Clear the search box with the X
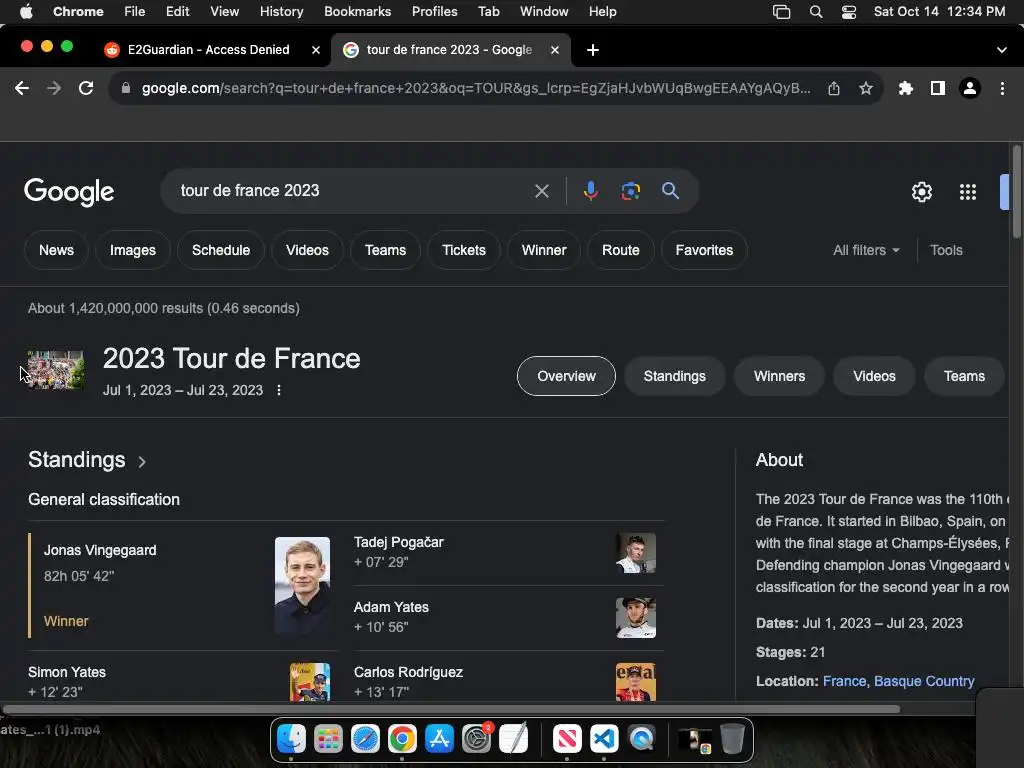This screenshot has width=1024, height=768. click(x=541, y=191)
